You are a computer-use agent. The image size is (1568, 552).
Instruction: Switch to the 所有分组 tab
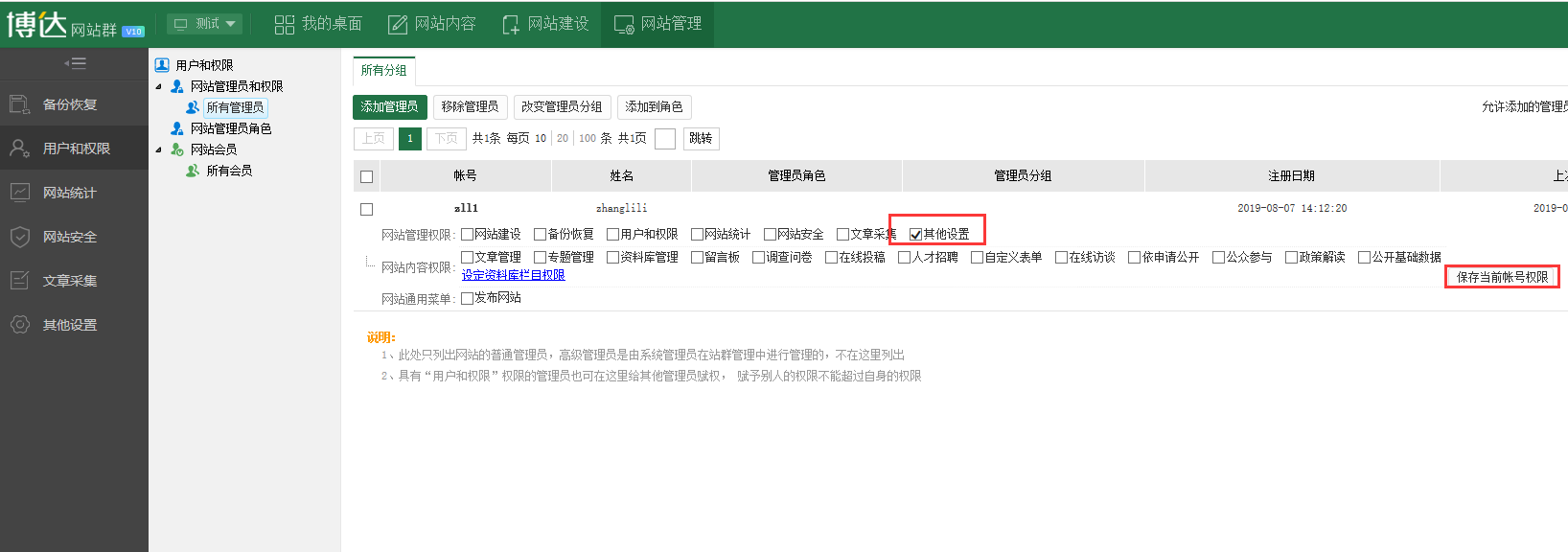[383, 70]
